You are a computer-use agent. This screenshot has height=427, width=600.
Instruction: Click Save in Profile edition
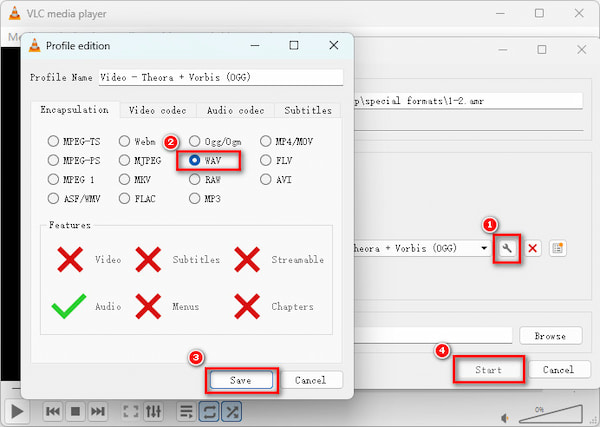tap(241, 380)
